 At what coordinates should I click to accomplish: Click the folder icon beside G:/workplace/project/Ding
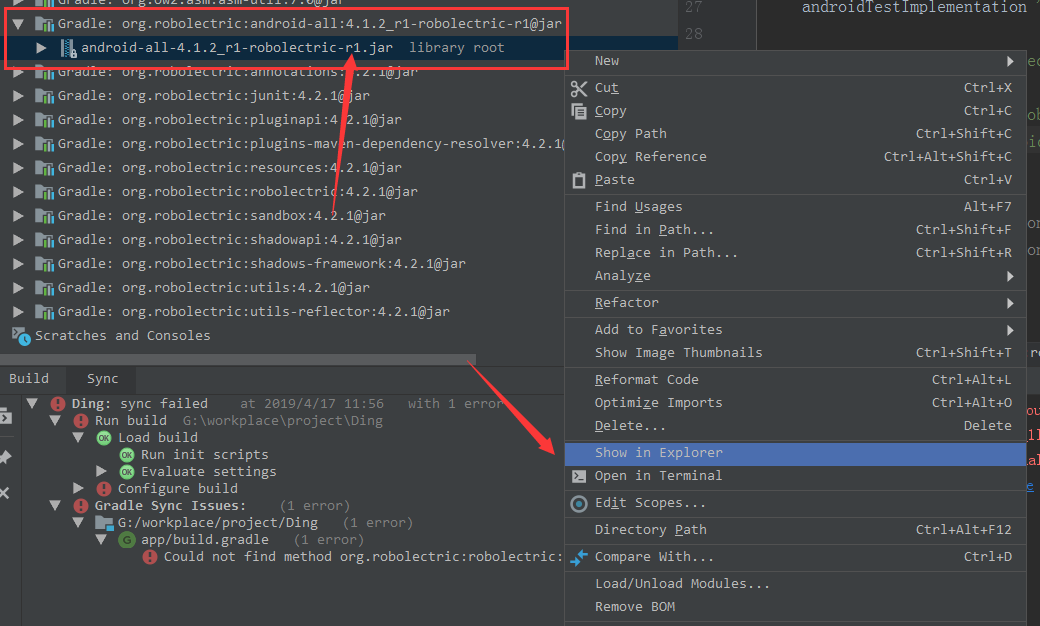(104, 523)
